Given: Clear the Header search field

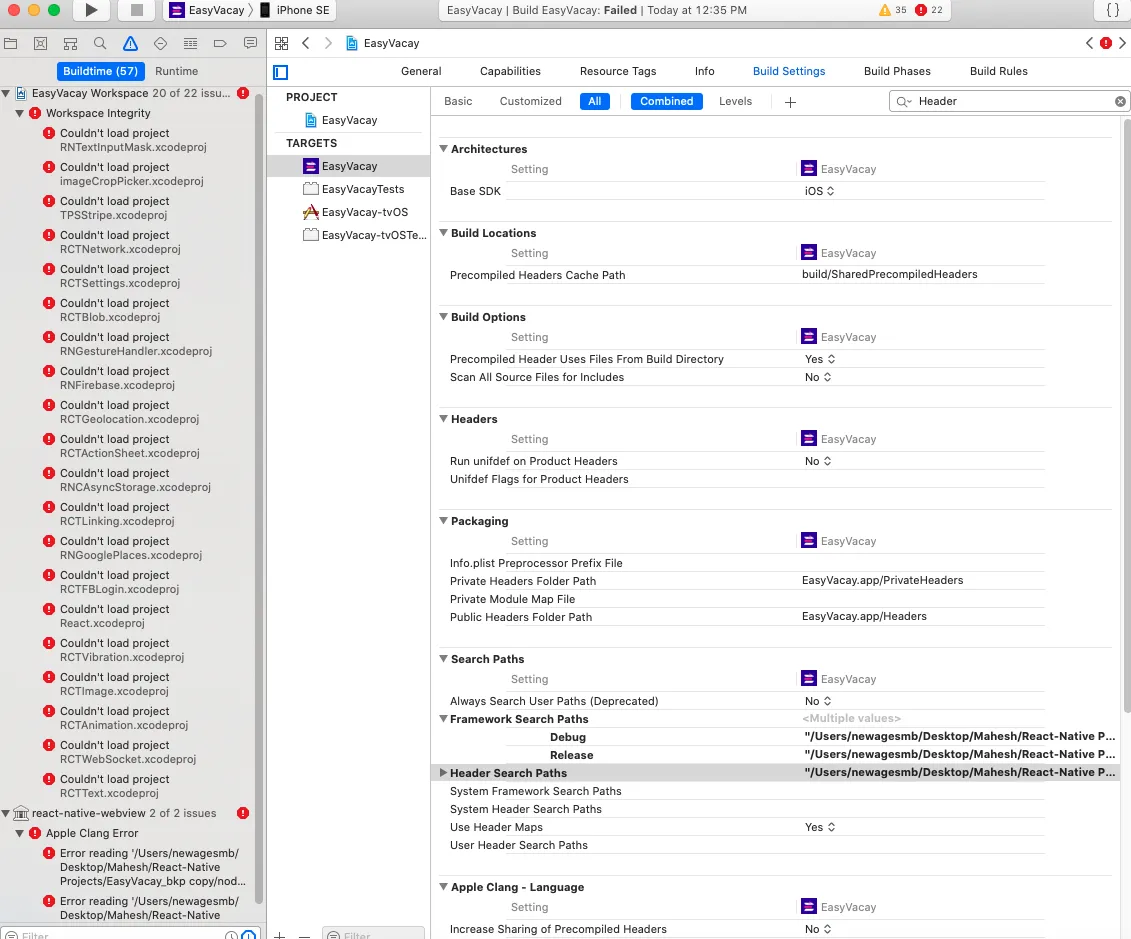Looking at the screenshot, I should point(1120,102).
